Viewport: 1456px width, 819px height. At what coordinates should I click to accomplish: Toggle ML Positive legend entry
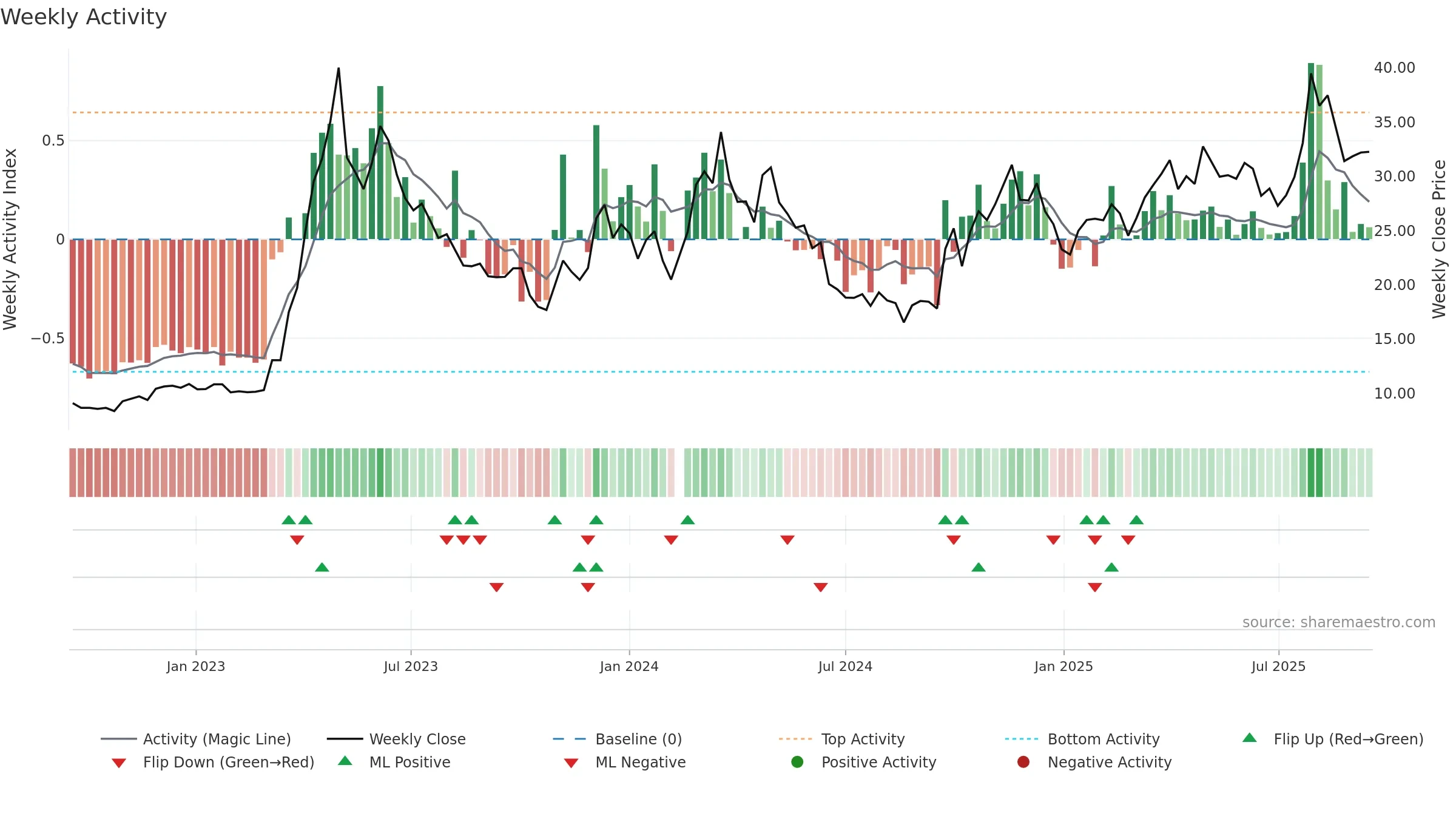[x=394, y=762]
